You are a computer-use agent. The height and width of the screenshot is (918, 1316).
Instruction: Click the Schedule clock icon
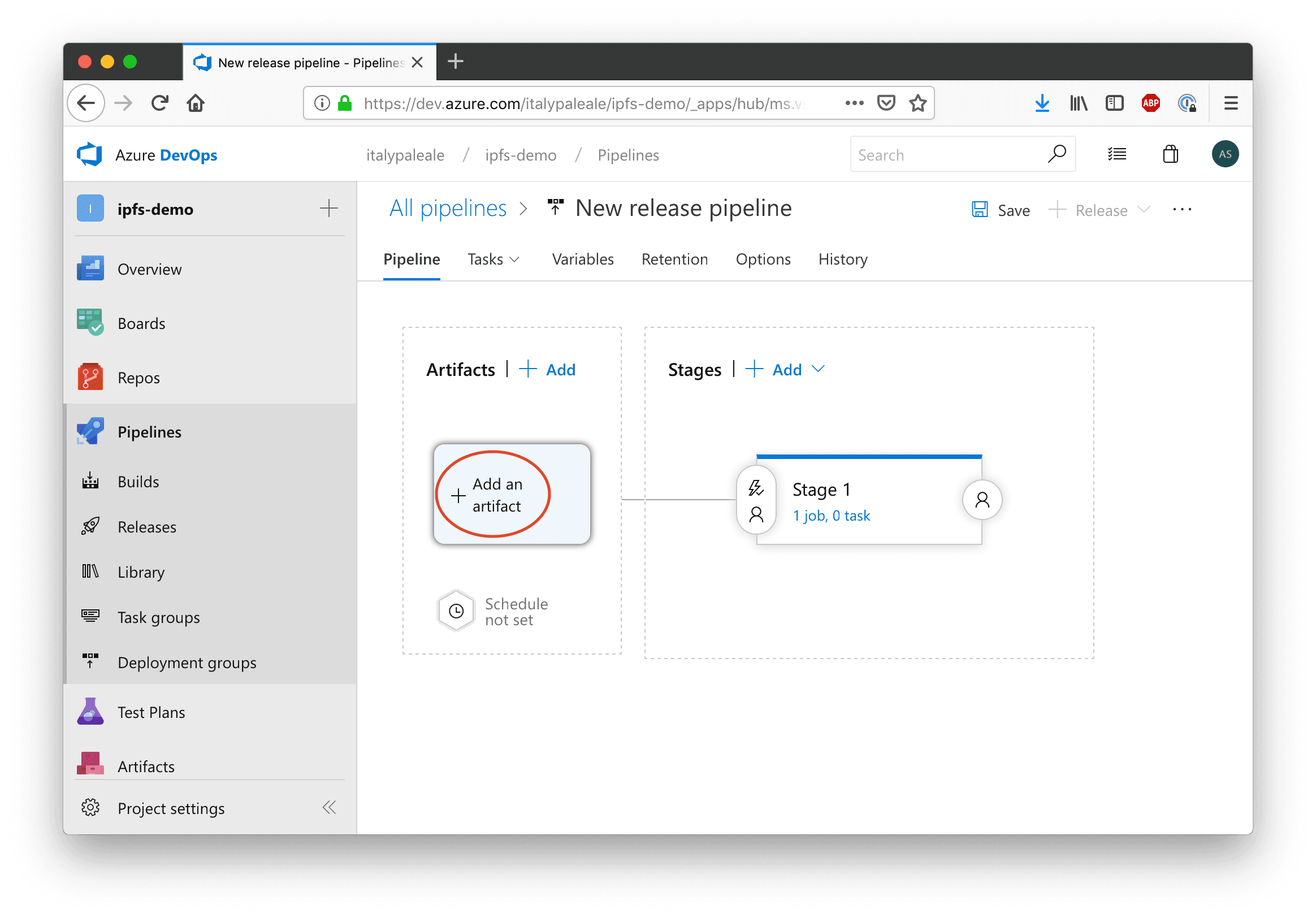[x=456, y=612]
